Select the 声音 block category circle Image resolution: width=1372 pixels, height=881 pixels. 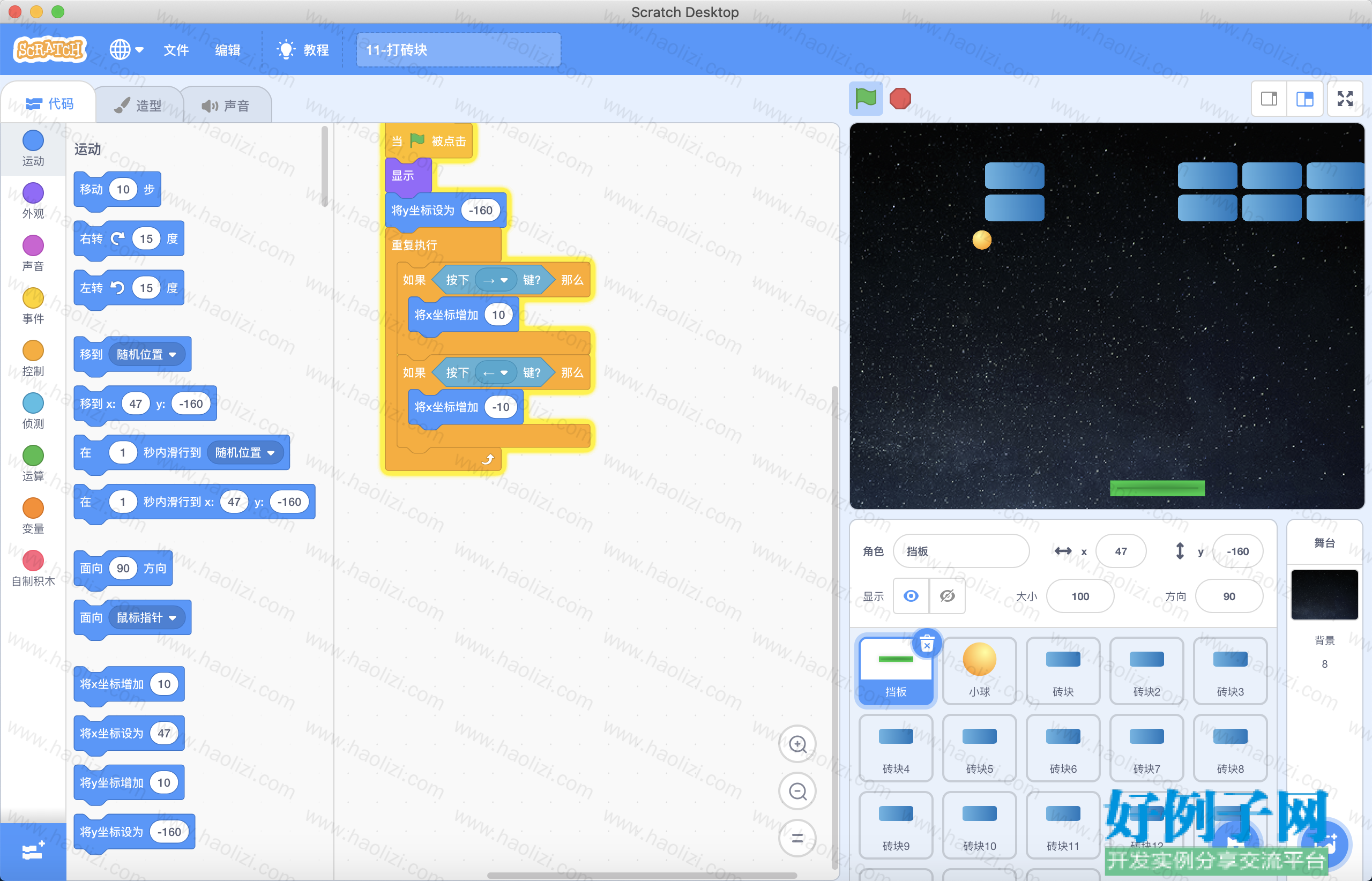pos(33,245)
